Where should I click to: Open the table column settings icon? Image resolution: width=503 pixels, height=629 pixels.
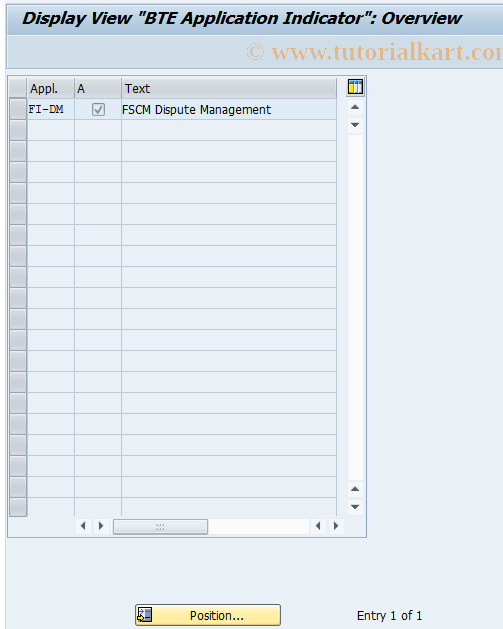pyautogui.click(x=355, y=87)
